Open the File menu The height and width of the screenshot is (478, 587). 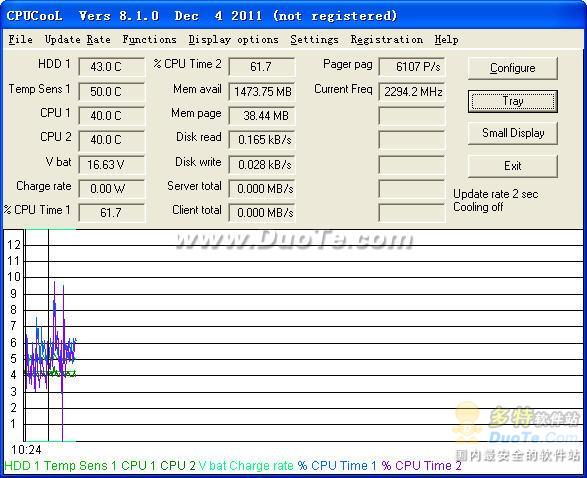tap(21, 39)
